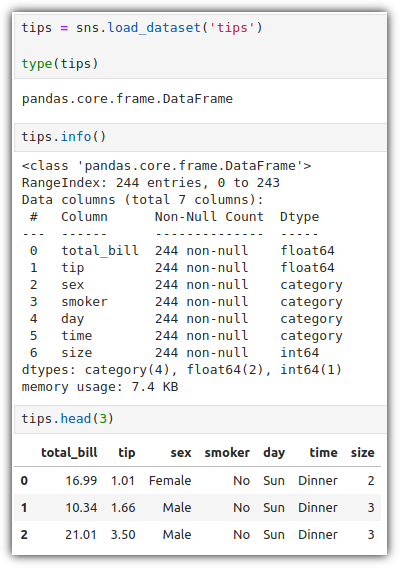The width and height of the screenshot is (400, 568).
Task: Click the time column header
Action: 324,452
